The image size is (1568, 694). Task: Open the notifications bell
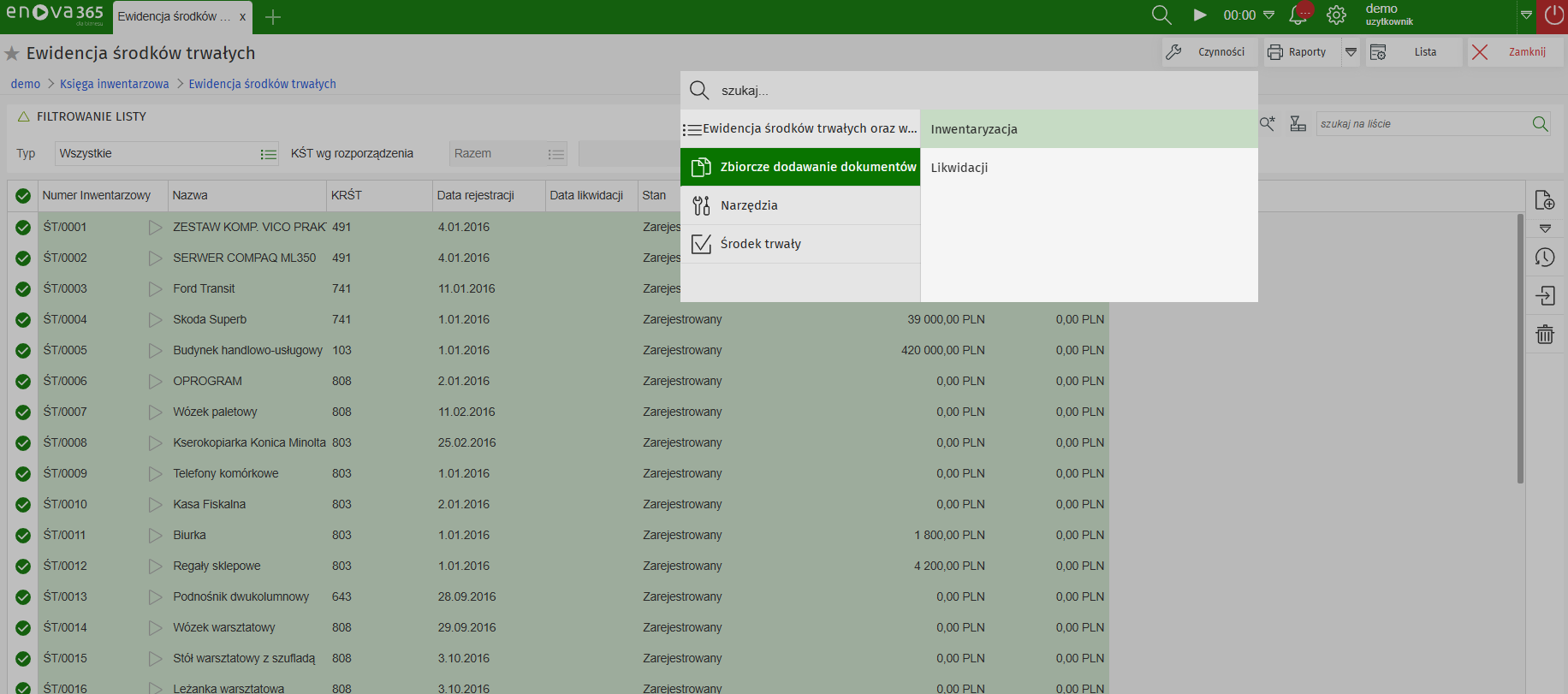pyautogui.click(x=1298, y=15)
